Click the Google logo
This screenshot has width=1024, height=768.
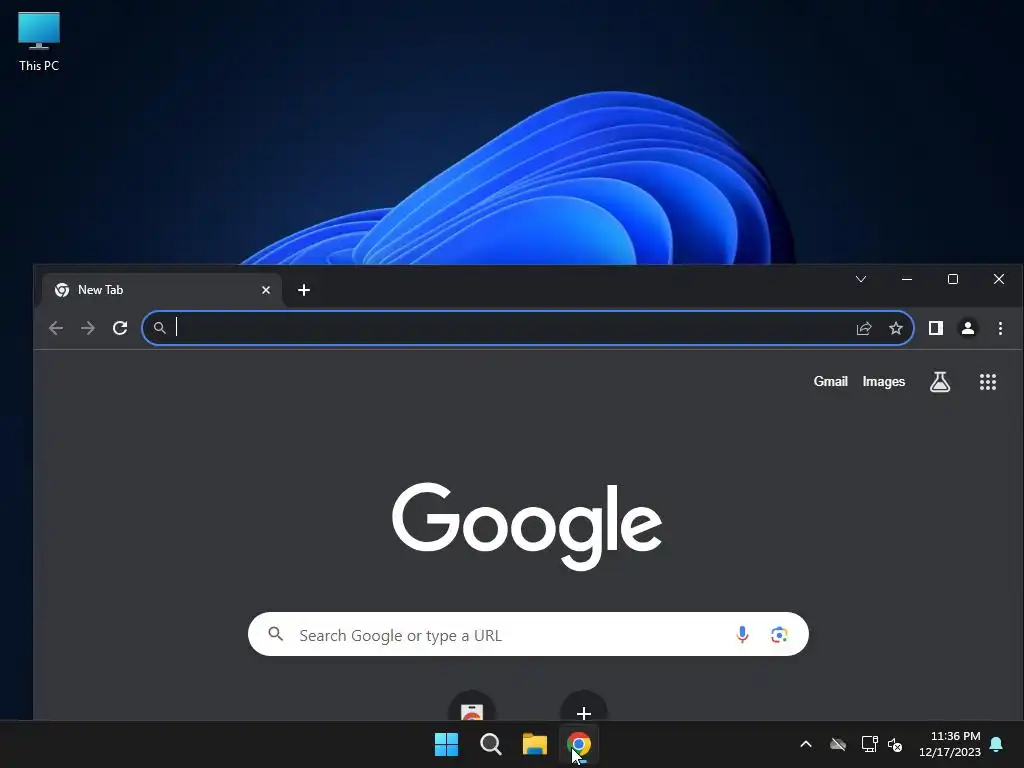[527, 526]
